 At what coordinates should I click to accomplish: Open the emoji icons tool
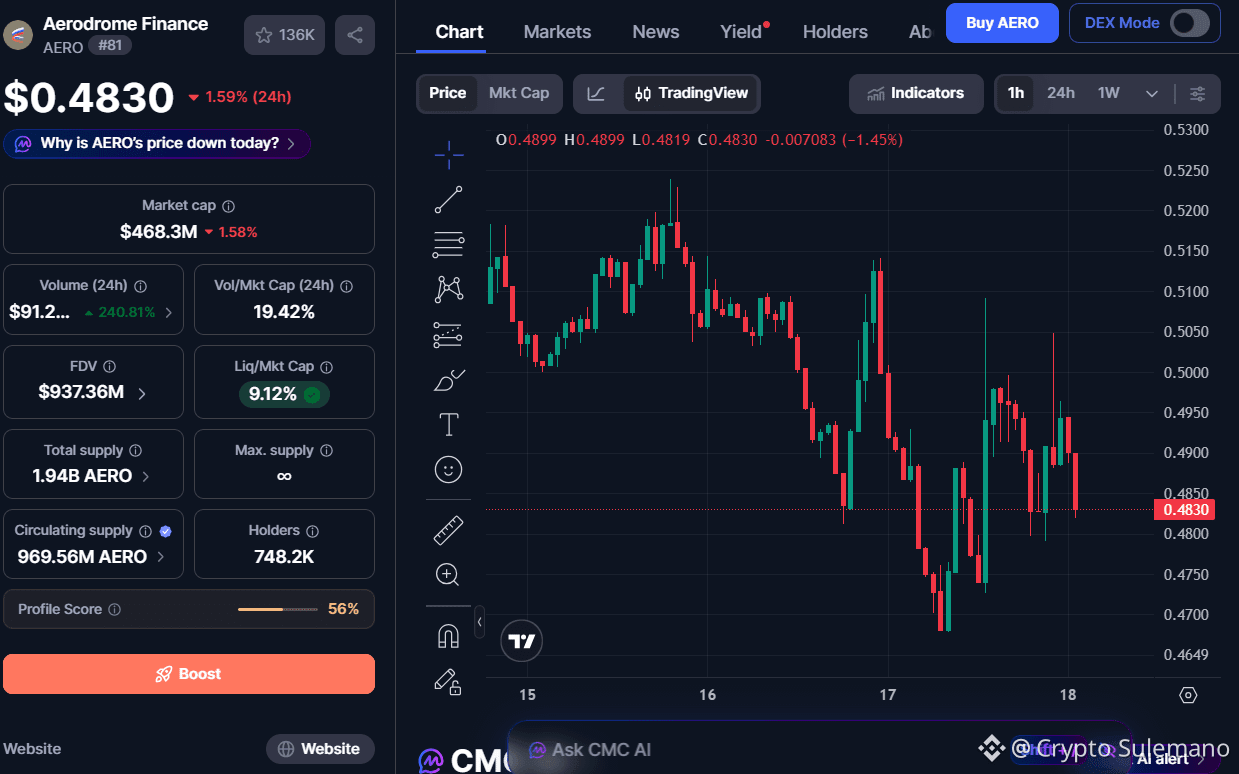point(449,469)
